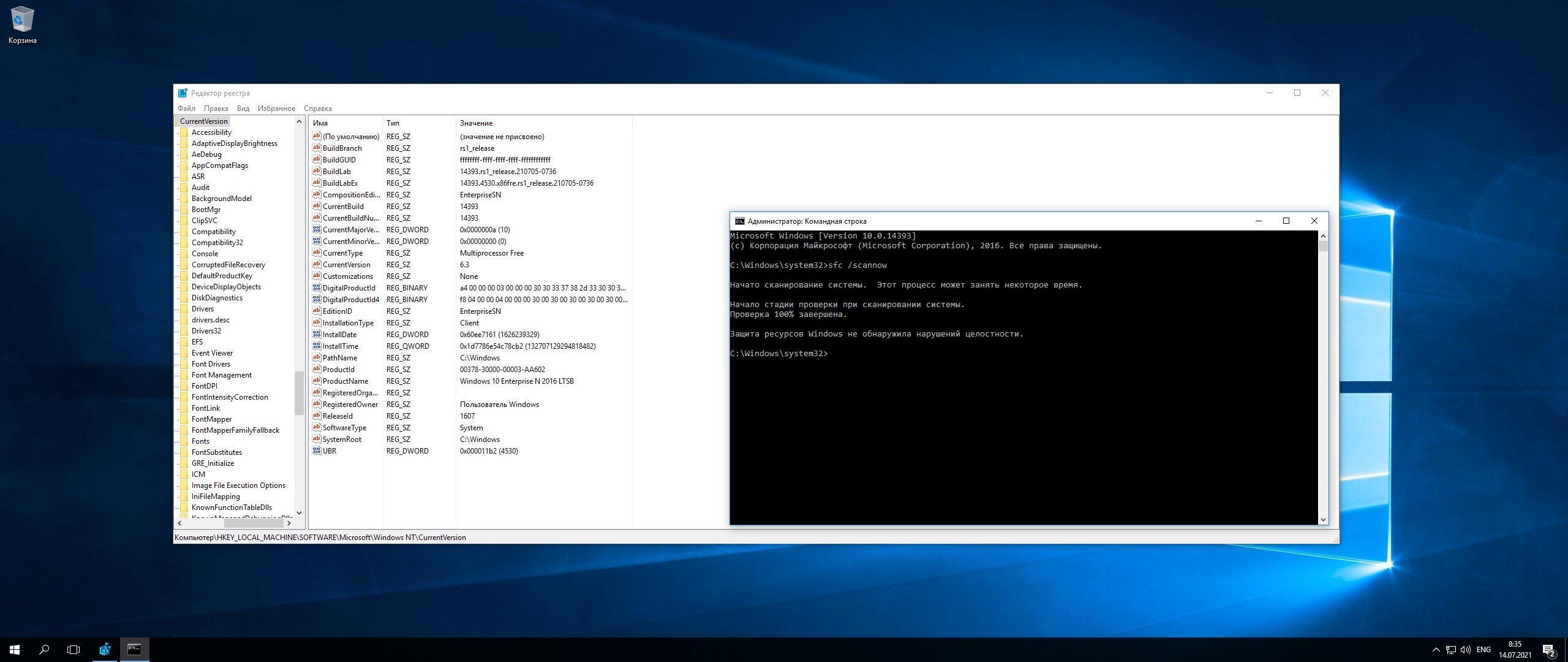Image resolution: width=1568 pixels, height=662 pixels.
Task: Click the tree horizontal scrollbar thumb
Action: [x=254, y=523]
